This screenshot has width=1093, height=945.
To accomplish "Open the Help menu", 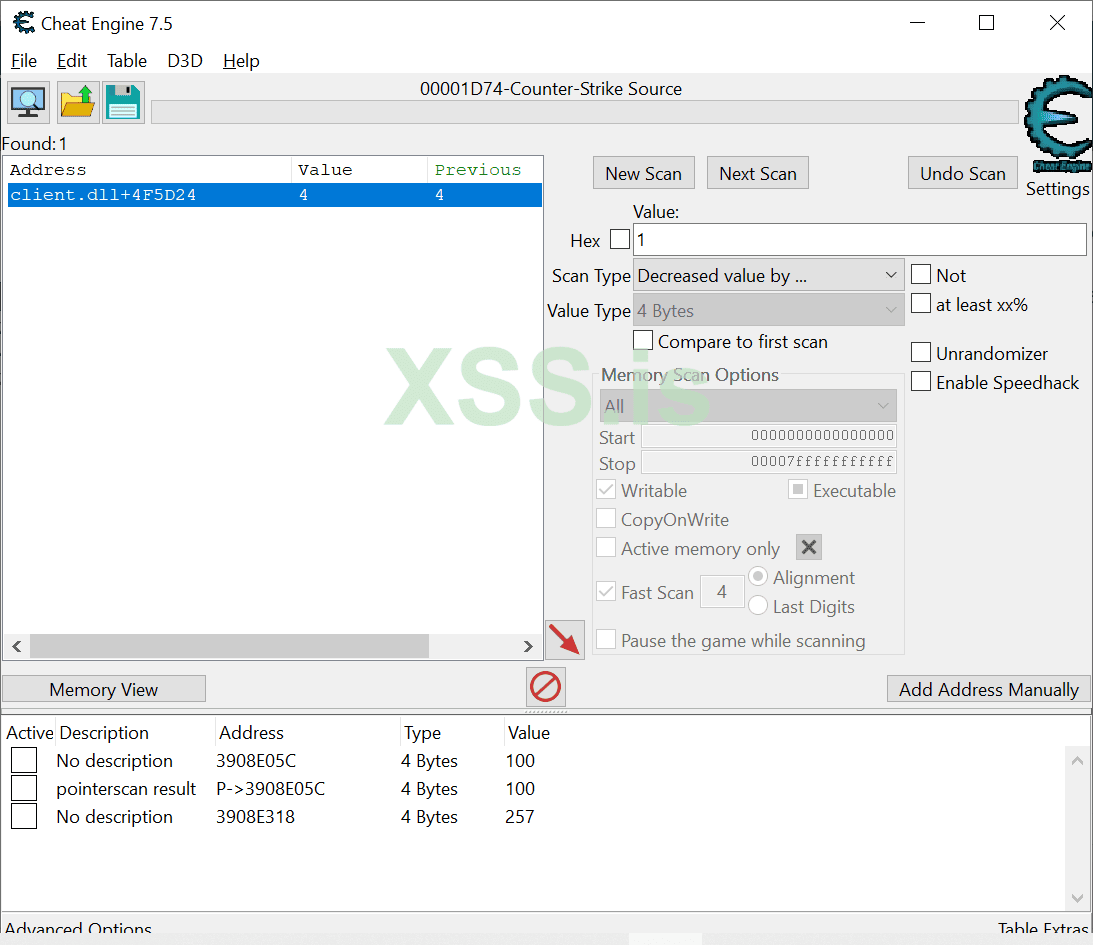I will click(241, 61).
